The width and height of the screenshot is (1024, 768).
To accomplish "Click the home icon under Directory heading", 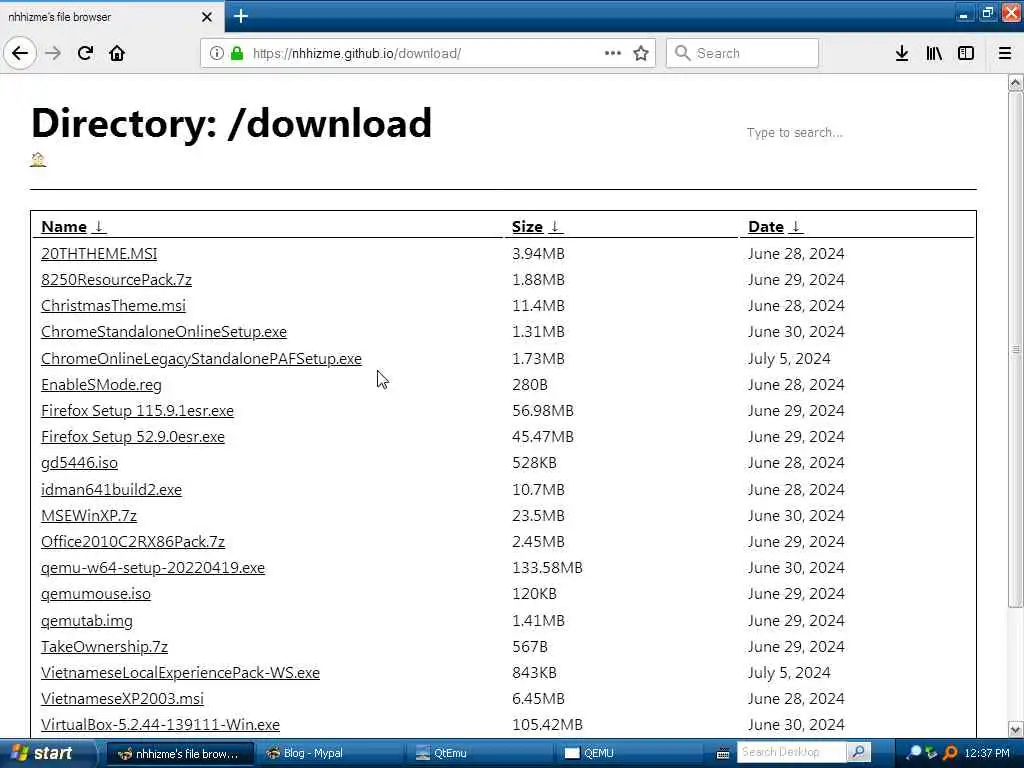I will tap(38, 159).
